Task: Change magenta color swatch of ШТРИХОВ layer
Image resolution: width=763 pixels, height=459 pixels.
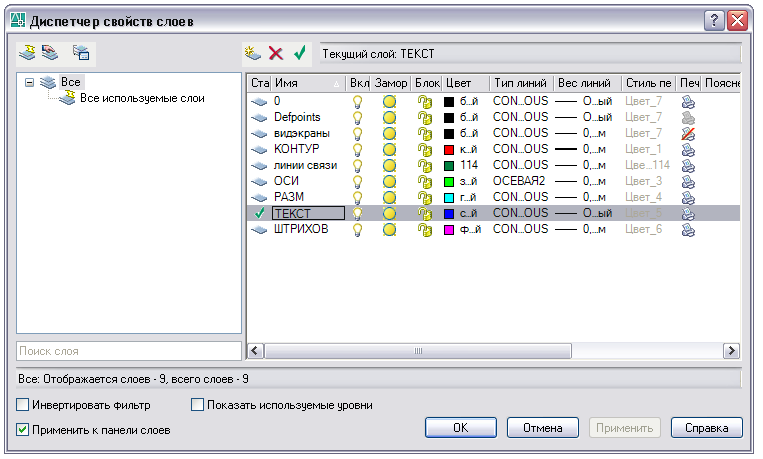Action: (x=449, y=230)
